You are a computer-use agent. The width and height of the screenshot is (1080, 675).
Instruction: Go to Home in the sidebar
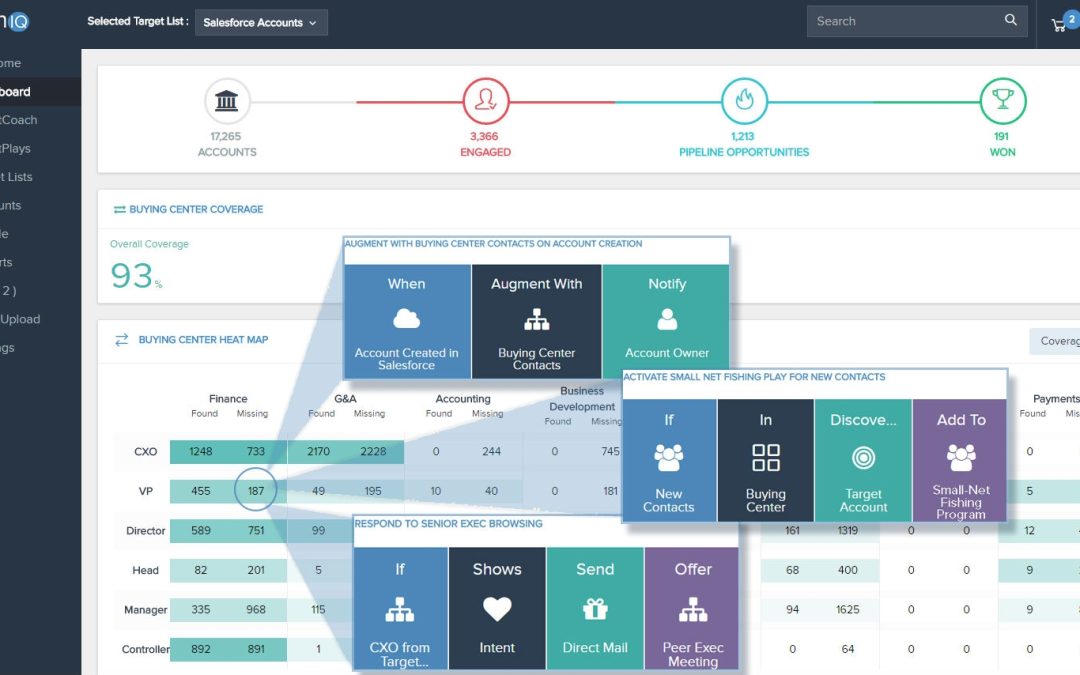10,63
